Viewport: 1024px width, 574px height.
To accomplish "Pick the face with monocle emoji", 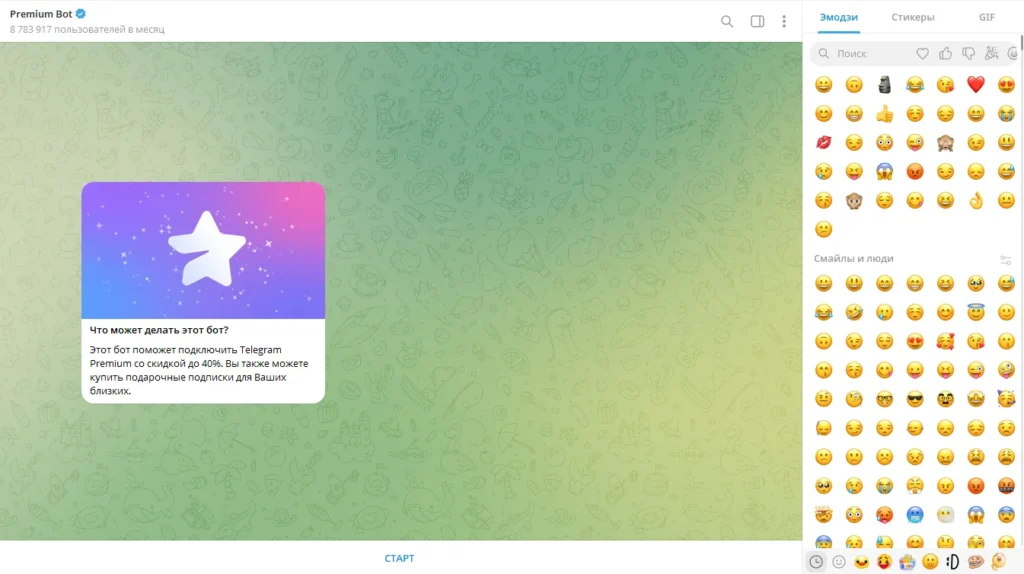I will point(854,399).
